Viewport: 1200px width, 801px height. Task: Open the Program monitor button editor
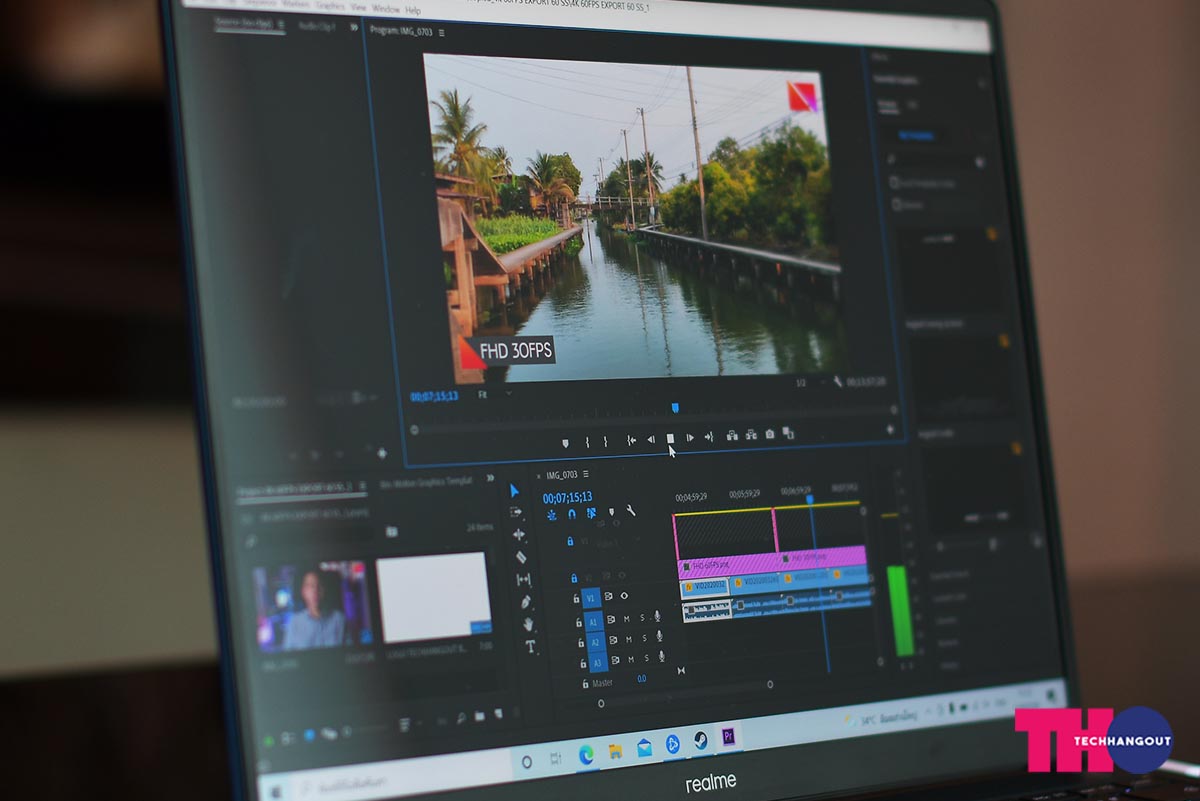(890, 430)
